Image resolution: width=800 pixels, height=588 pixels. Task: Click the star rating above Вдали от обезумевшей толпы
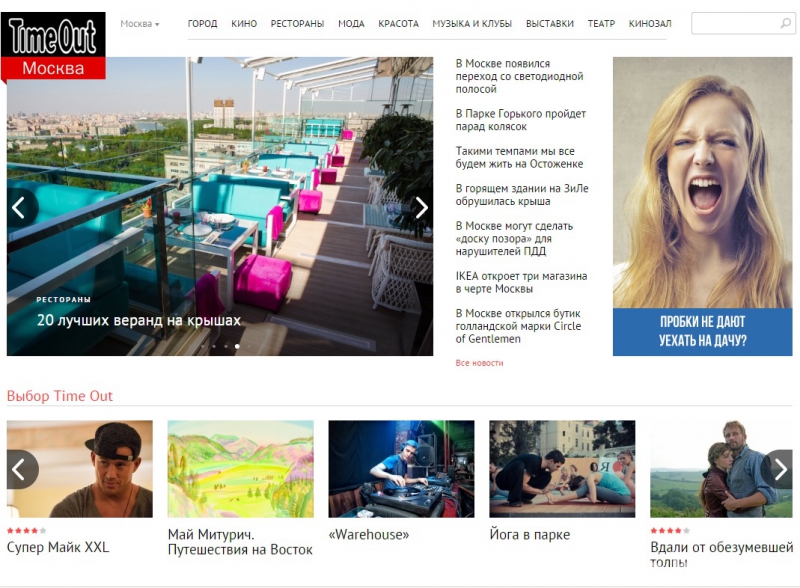[670, 531]
